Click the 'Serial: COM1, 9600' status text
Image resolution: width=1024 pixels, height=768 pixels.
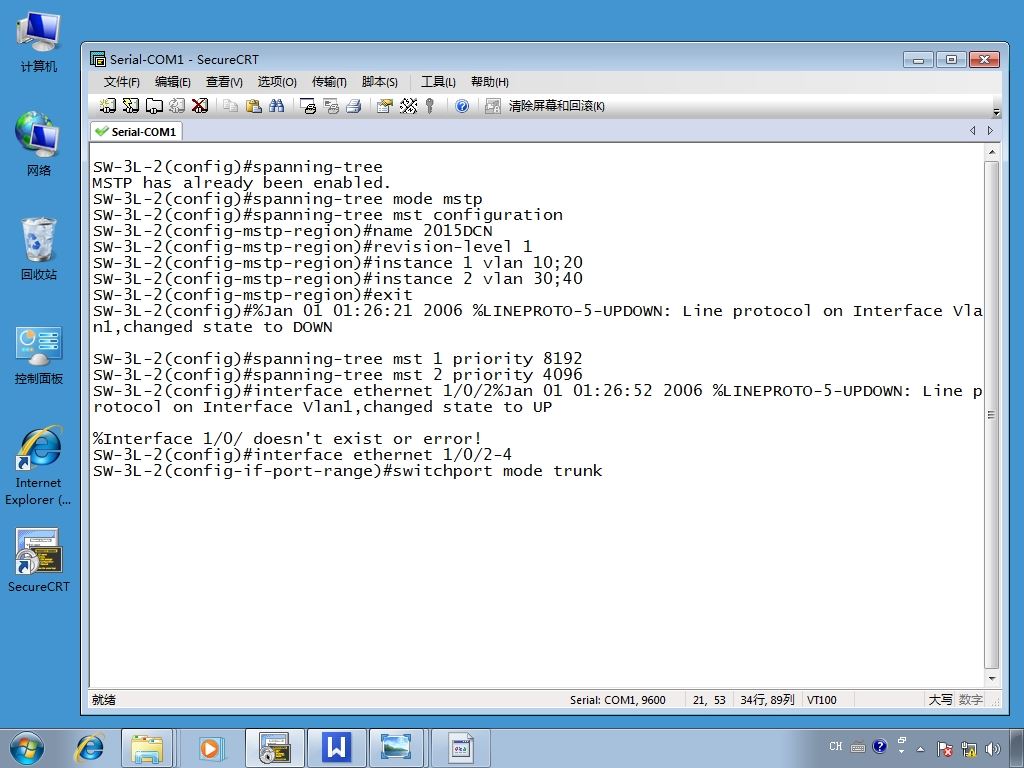(617, 699)
